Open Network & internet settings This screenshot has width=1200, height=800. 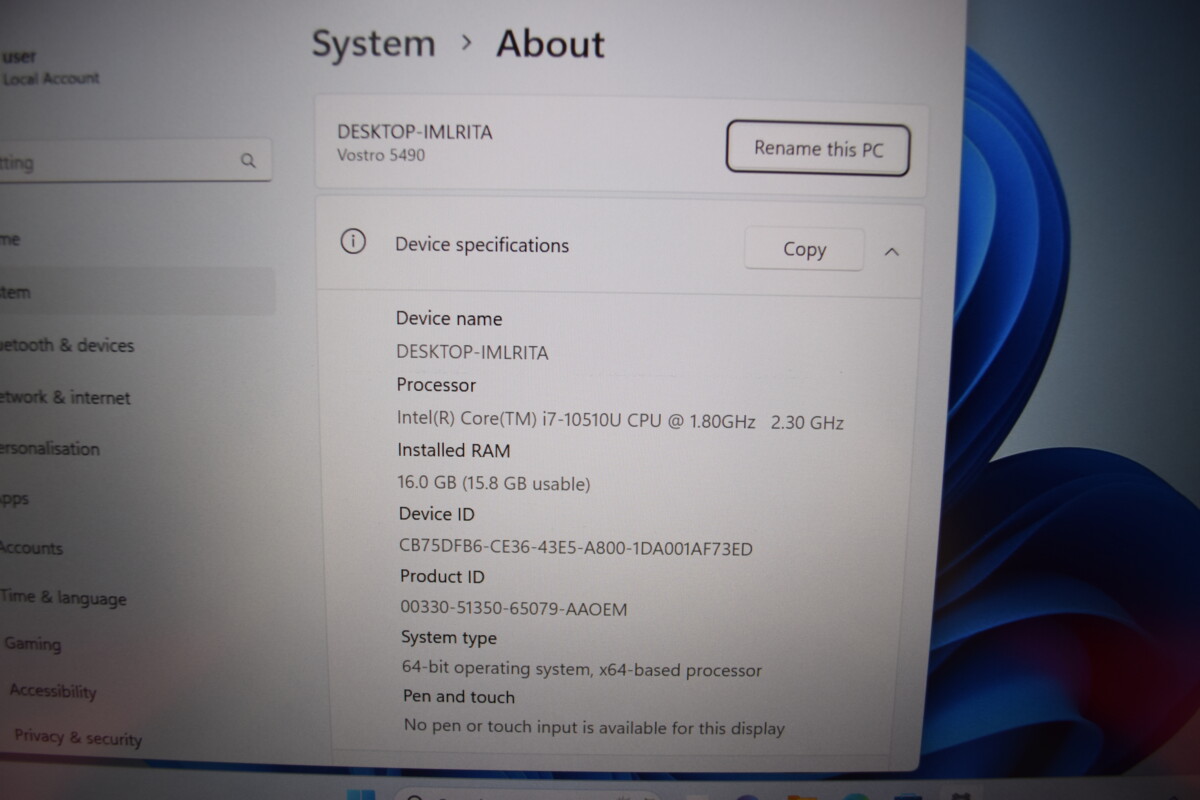65,397
